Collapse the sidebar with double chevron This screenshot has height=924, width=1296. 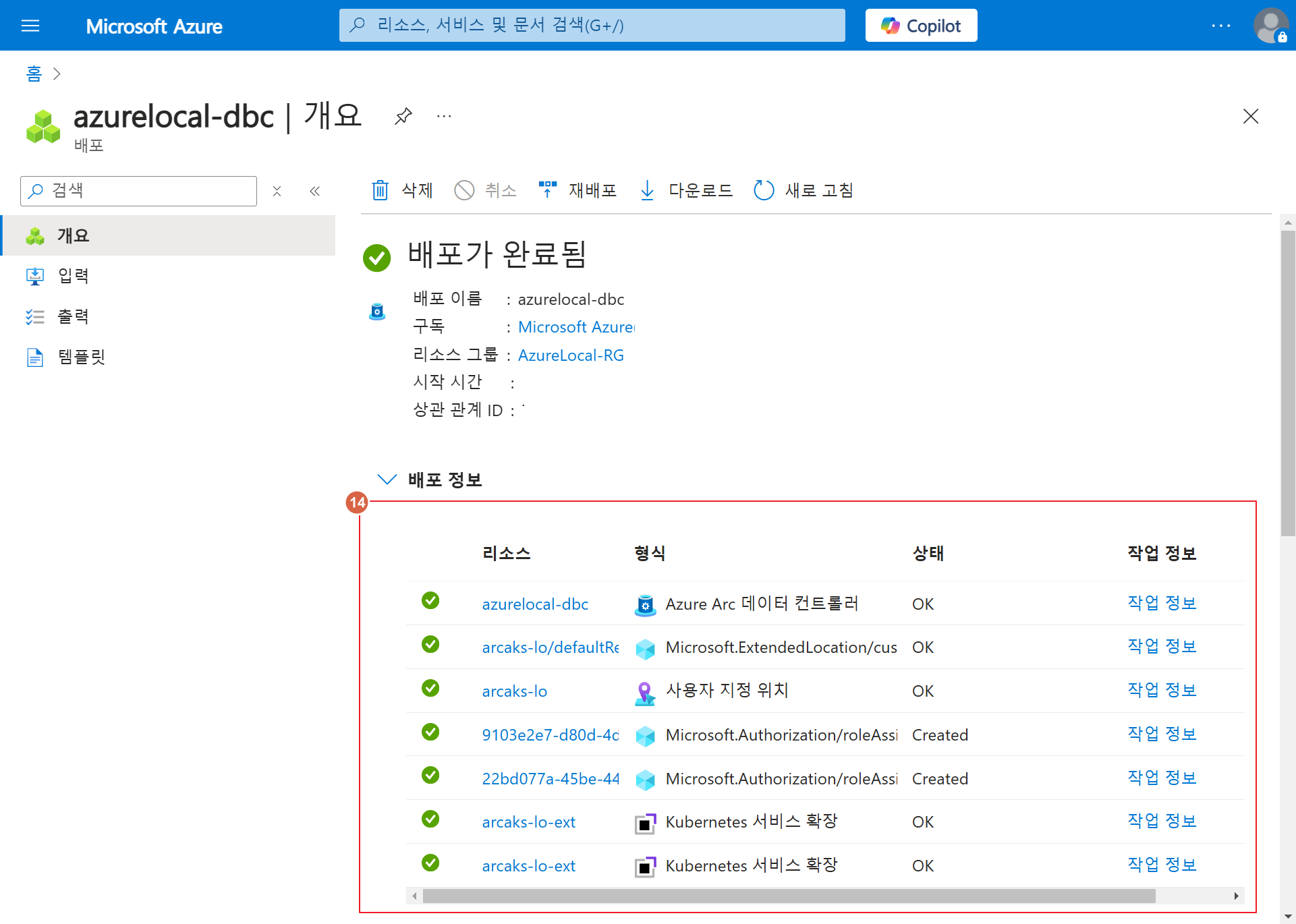[x=314, y=191]
